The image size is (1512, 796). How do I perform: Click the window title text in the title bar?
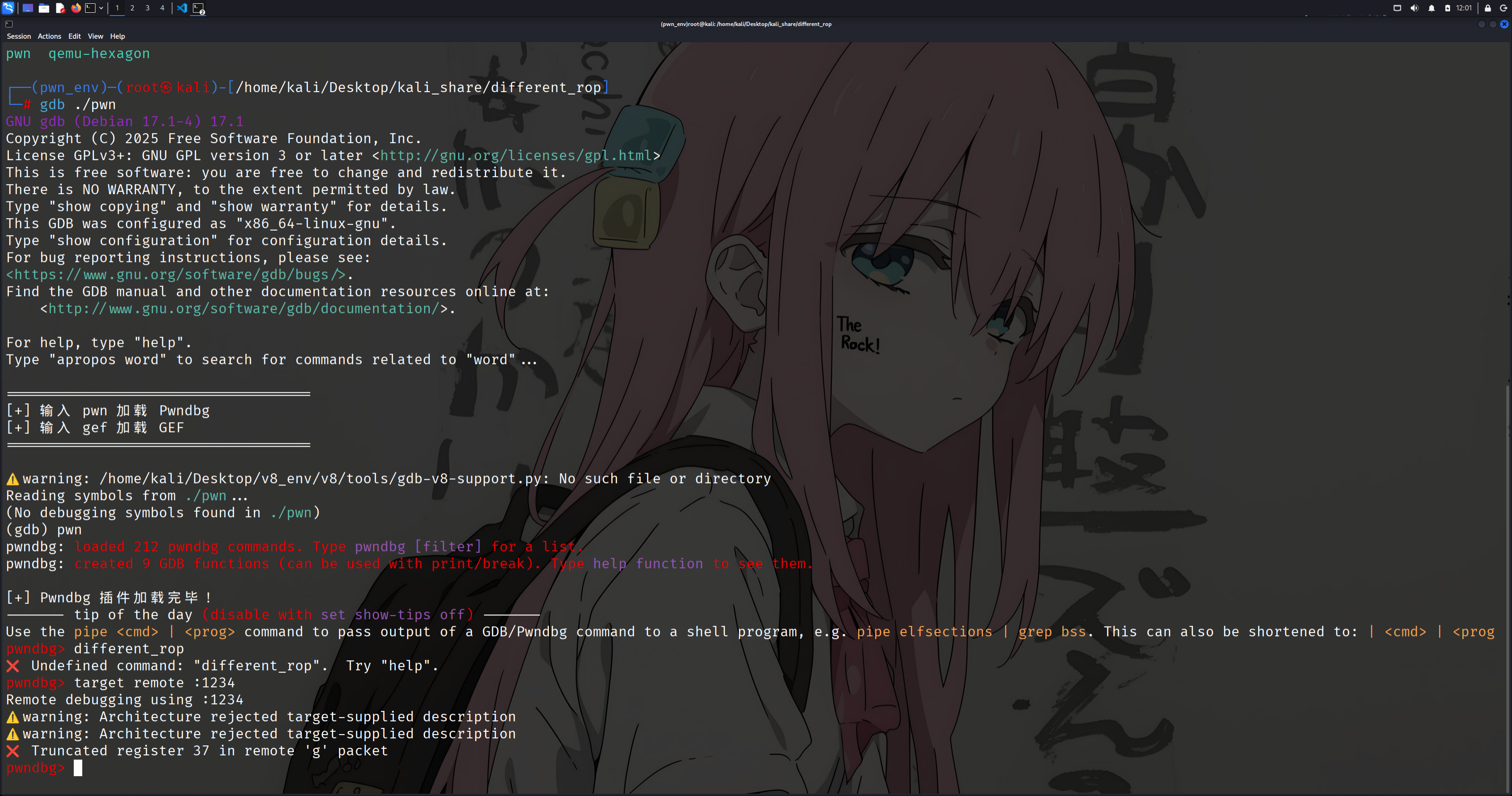[746, 24]
